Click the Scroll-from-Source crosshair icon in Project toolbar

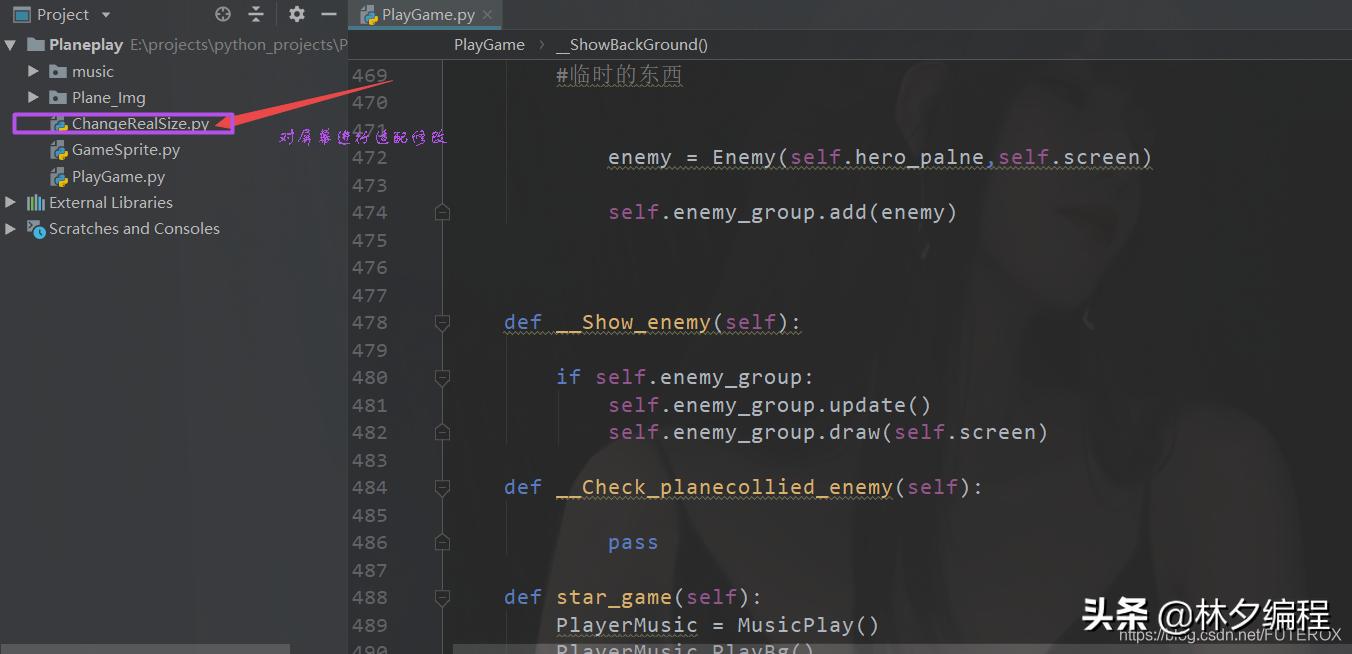point(222,14)
